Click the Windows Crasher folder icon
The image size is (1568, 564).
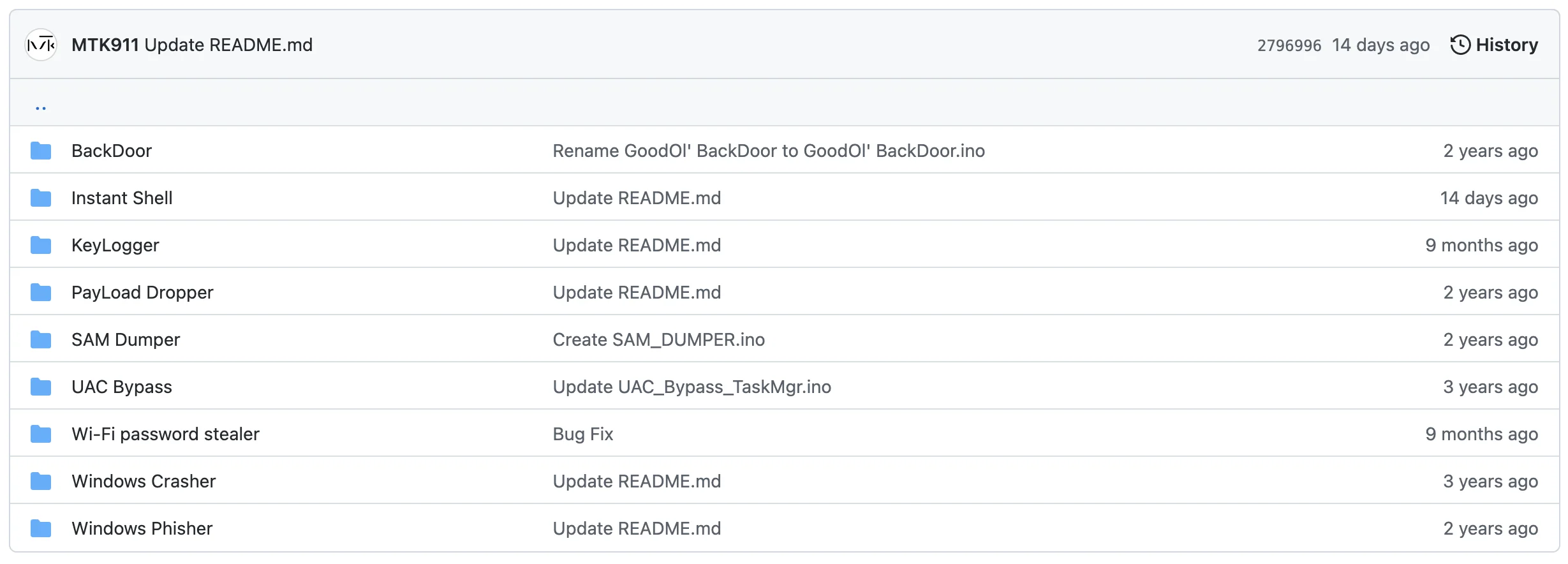(x=41, y=481)
